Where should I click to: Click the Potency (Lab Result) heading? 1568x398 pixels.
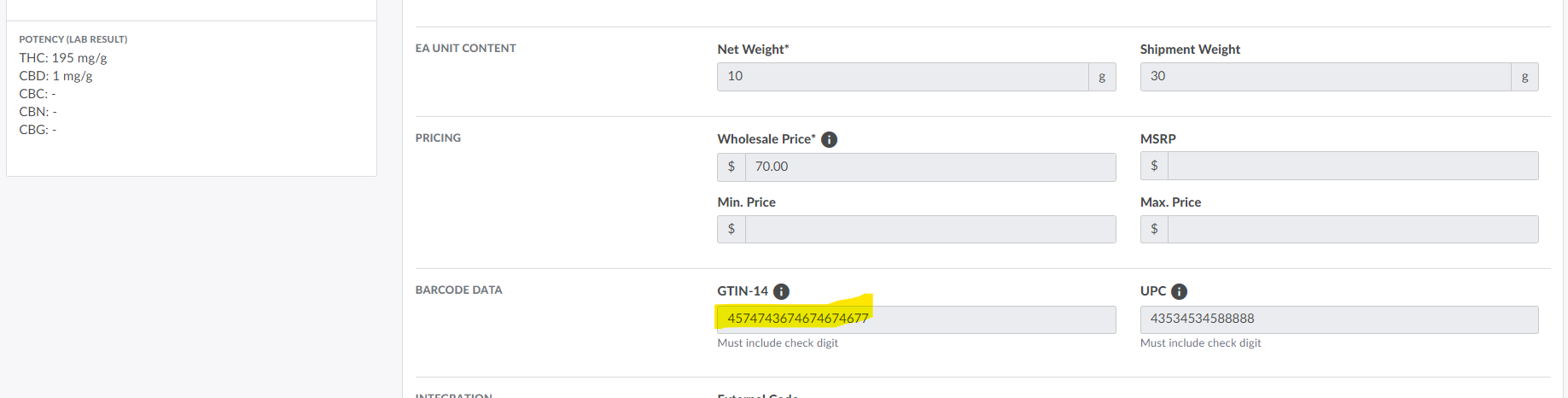[x=73, y=39]
